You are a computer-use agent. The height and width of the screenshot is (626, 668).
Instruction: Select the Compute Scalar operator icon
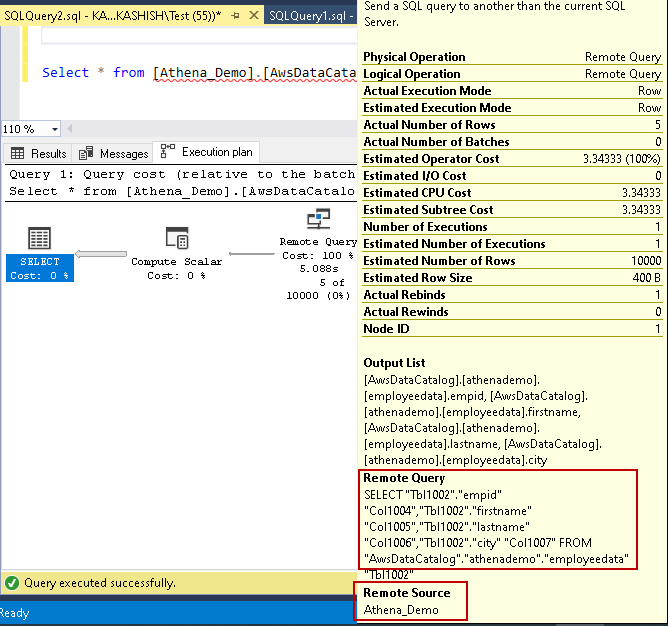176,238
